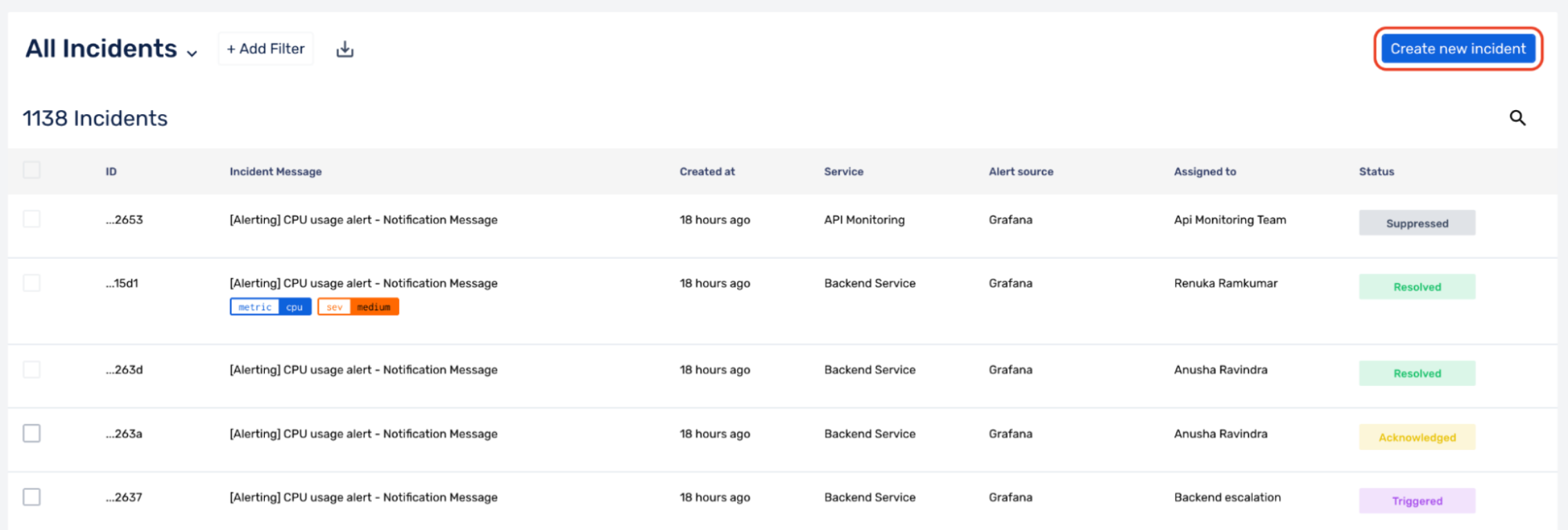Click the incident message in row ...263a
Image resolution: width=1568 pixels, height=530 pixels.
tap(364, 434)
